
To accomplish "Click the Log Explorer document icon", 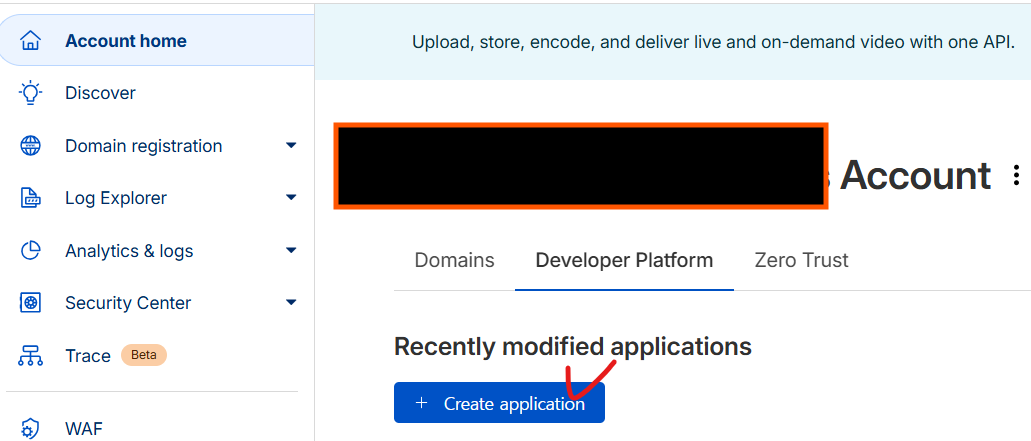I will click(x=30, y=198).
